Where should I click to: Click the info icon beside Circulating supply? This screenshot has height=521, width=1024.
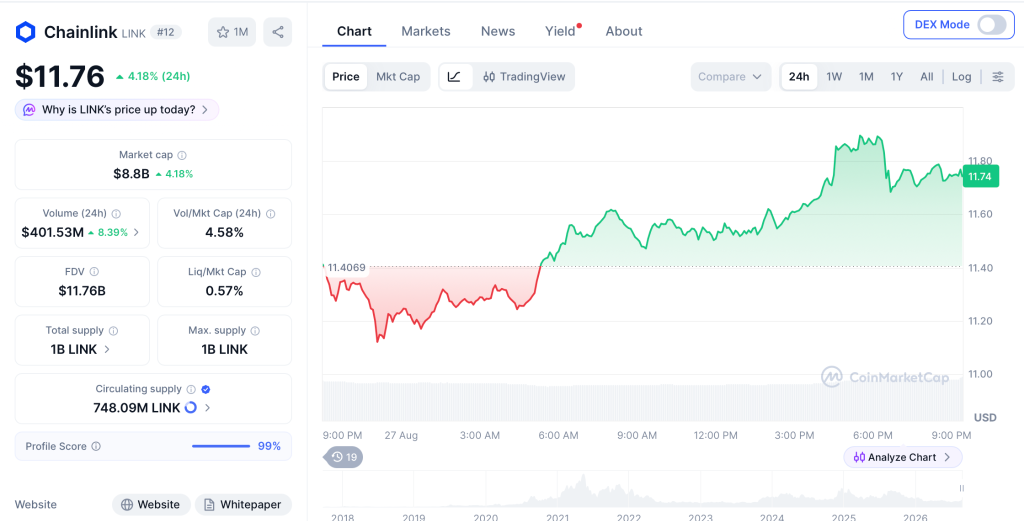[191, 389]
